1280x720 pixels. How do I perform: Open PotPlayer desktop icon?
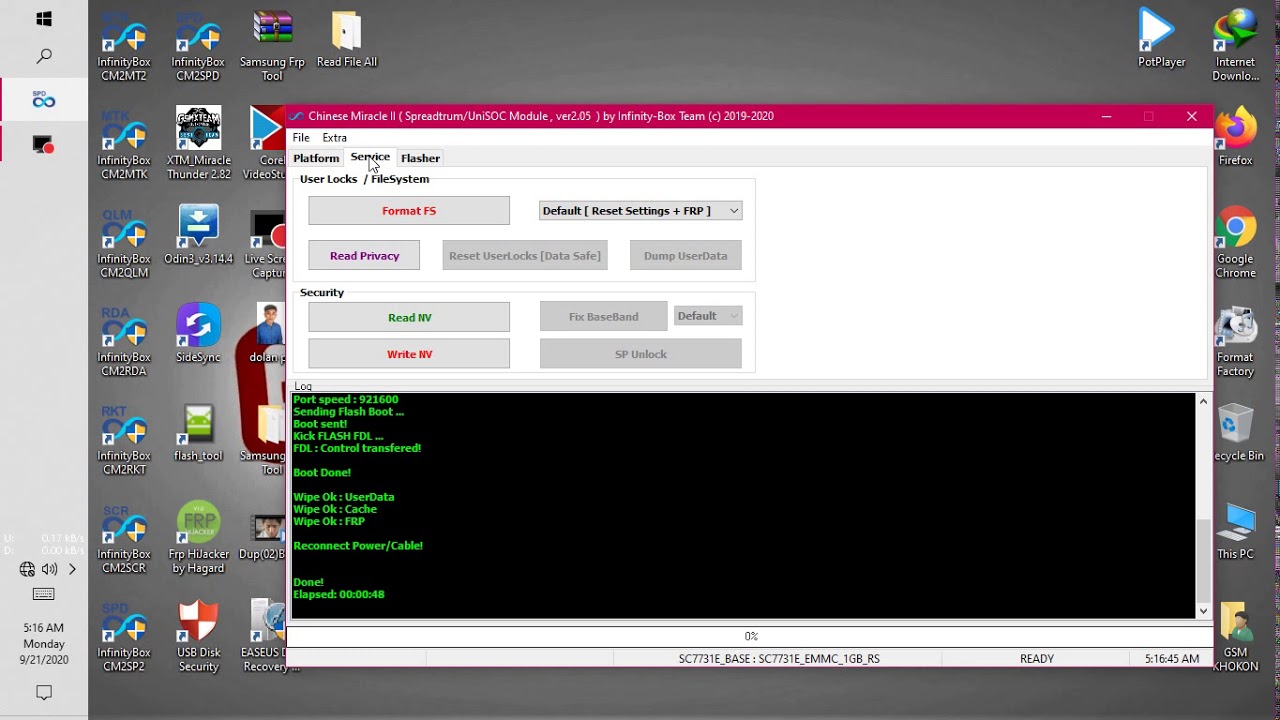point(1161,40)
